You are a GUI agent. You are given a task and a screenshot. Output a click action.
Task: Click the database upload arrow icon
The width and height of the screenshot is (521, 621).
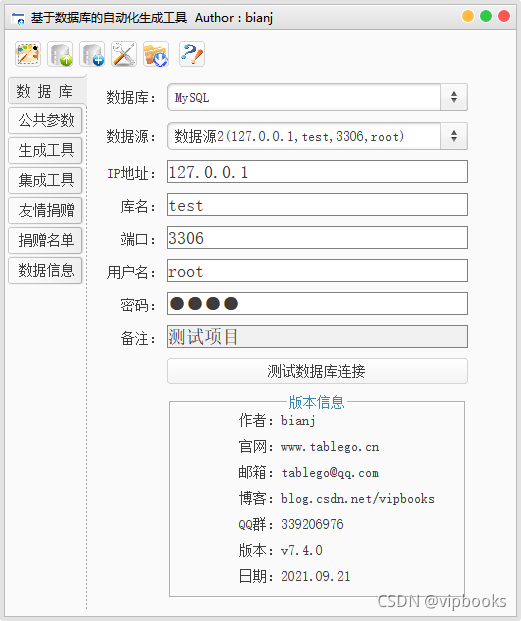point(60,54)
